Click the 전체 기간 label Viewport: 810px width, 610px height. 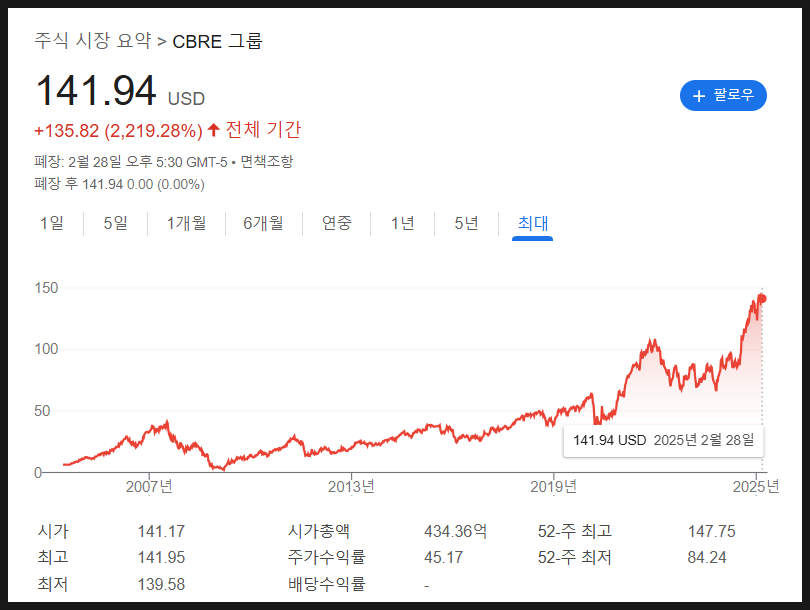pos(263,130)
